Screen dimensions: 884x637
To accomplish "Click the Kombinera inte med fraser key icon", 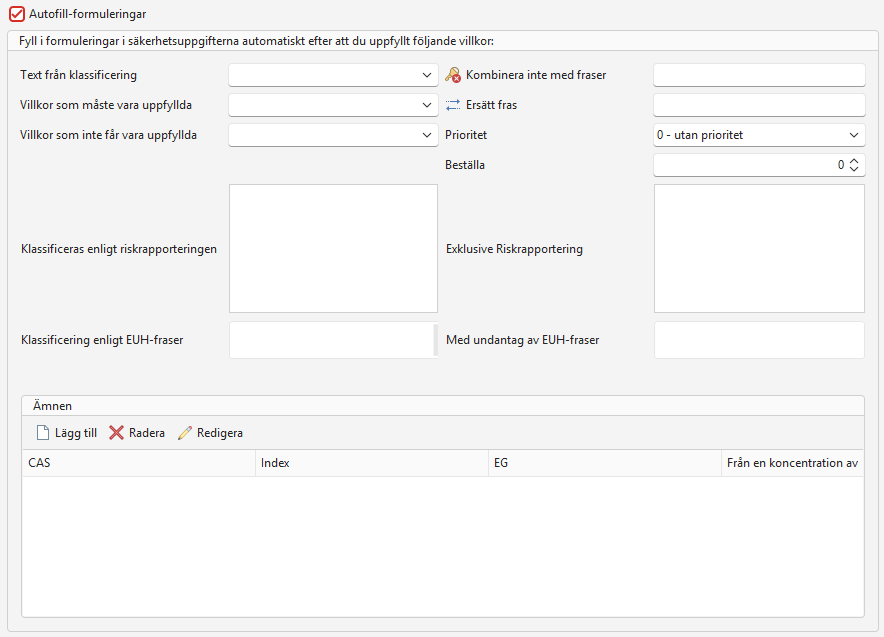I will tap(453, 75).
